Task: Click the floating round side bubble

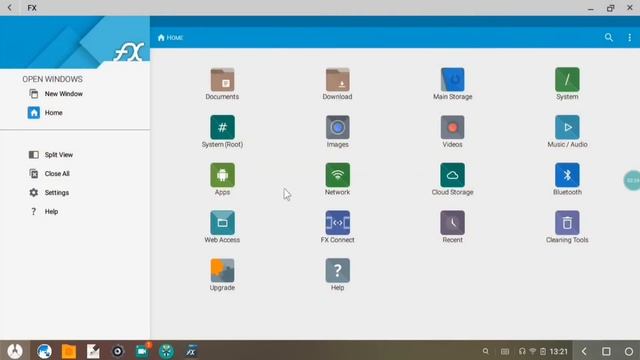Action: click(x=632, y=180)
